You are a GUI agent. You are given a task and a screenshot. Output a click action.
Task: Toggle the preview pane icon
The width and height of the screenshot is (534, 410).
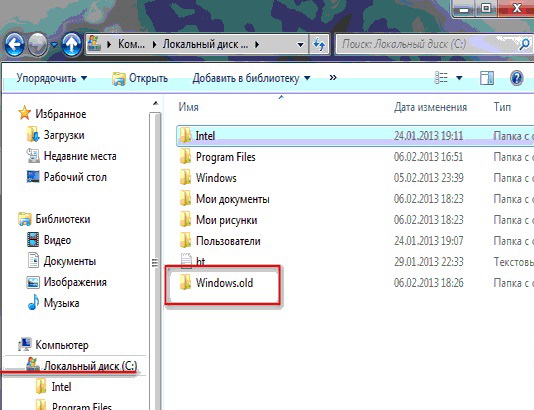coord(487,78)
